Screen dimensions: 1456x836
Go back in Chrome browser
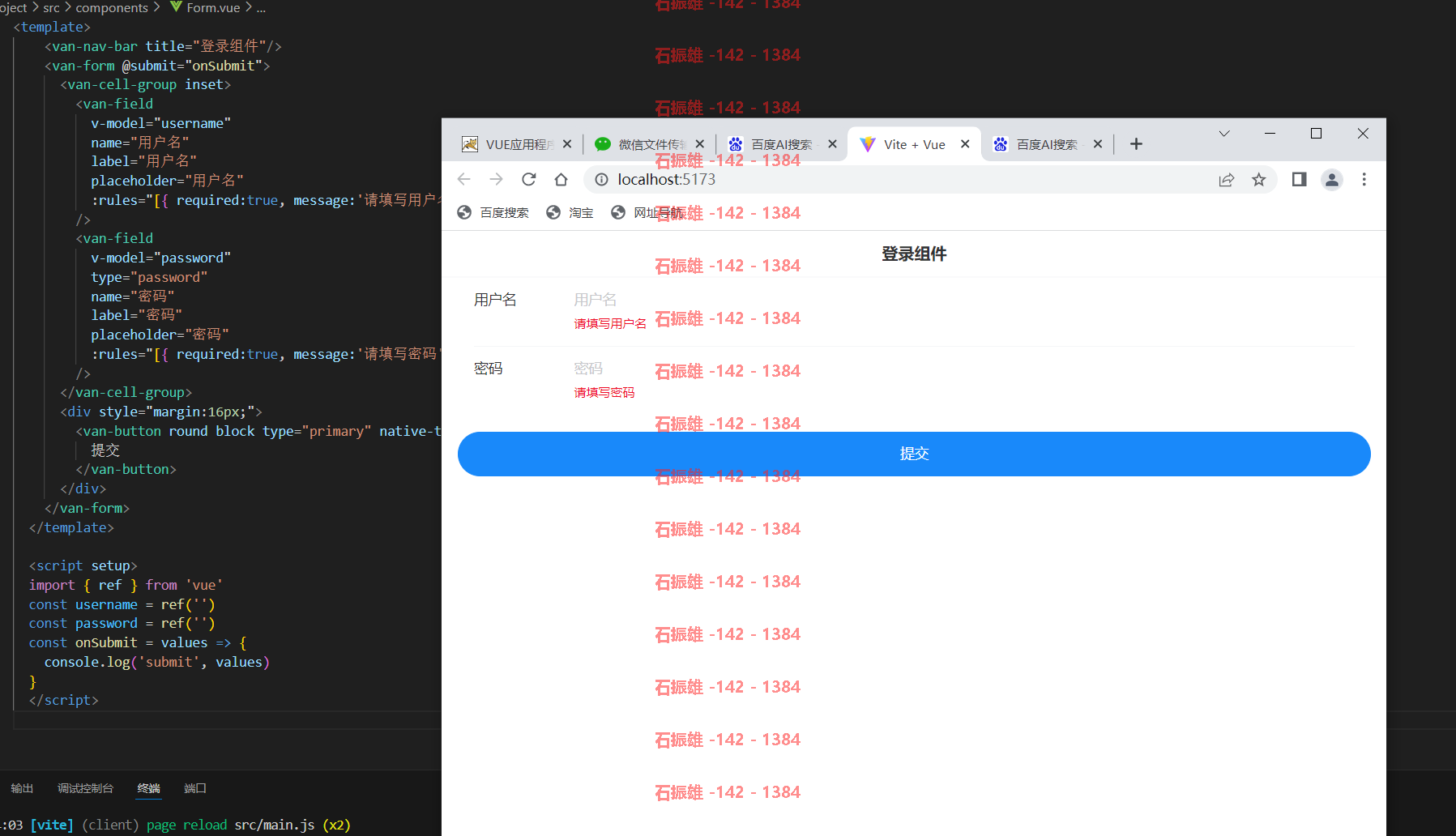tap(463, 179)
